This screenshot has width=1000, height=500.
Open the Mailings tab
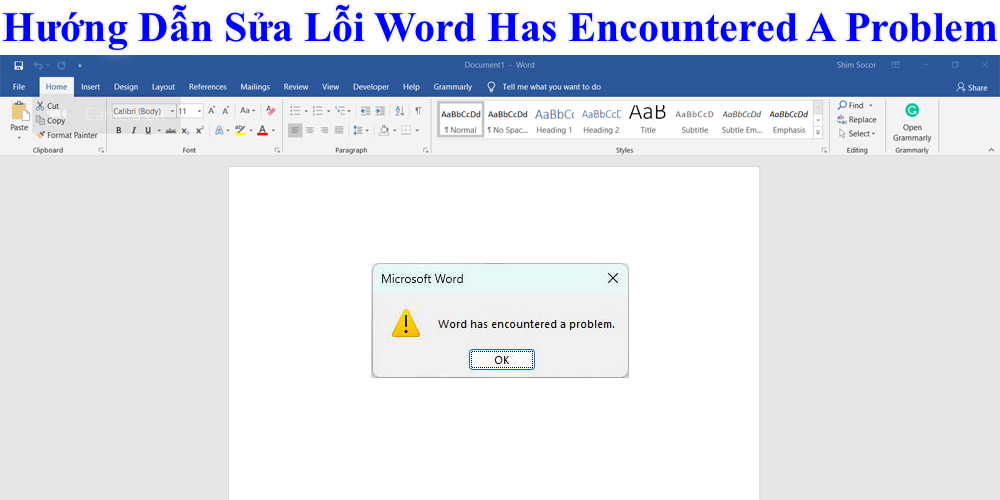point(255,87)
